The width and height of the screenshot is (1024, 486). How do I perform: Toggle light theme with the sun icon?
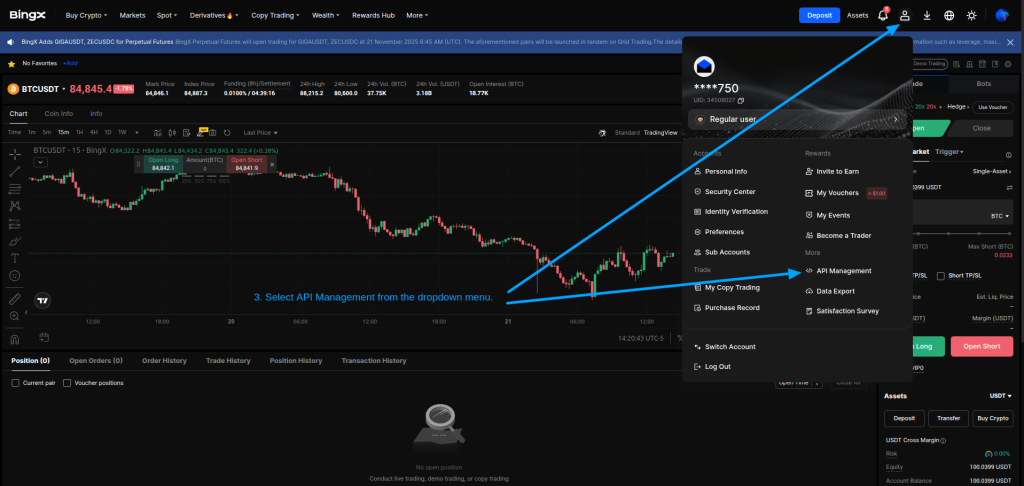[x=971, y=15]
